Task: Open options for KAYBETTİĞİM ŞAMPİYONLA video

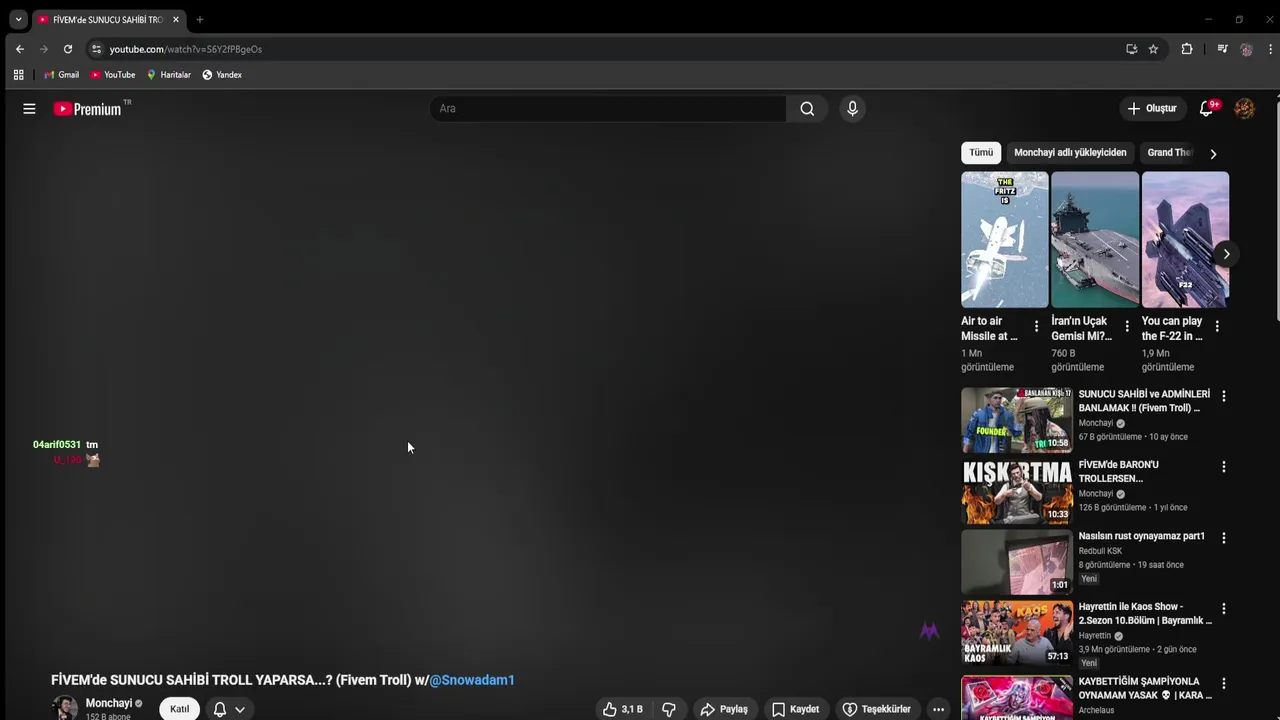Action: point(1223,684)
